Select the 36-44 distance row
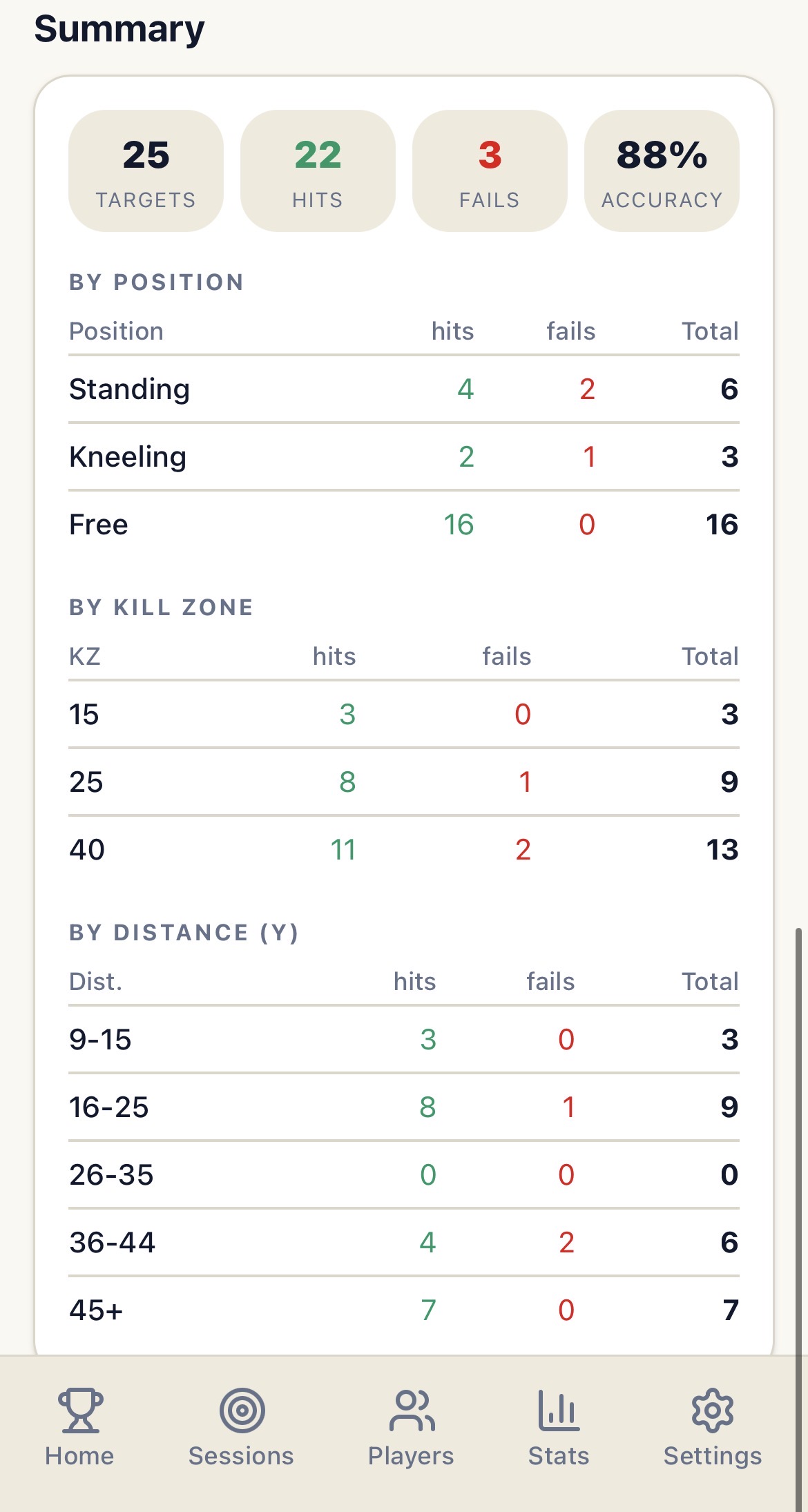 (x=404, y=1243)
